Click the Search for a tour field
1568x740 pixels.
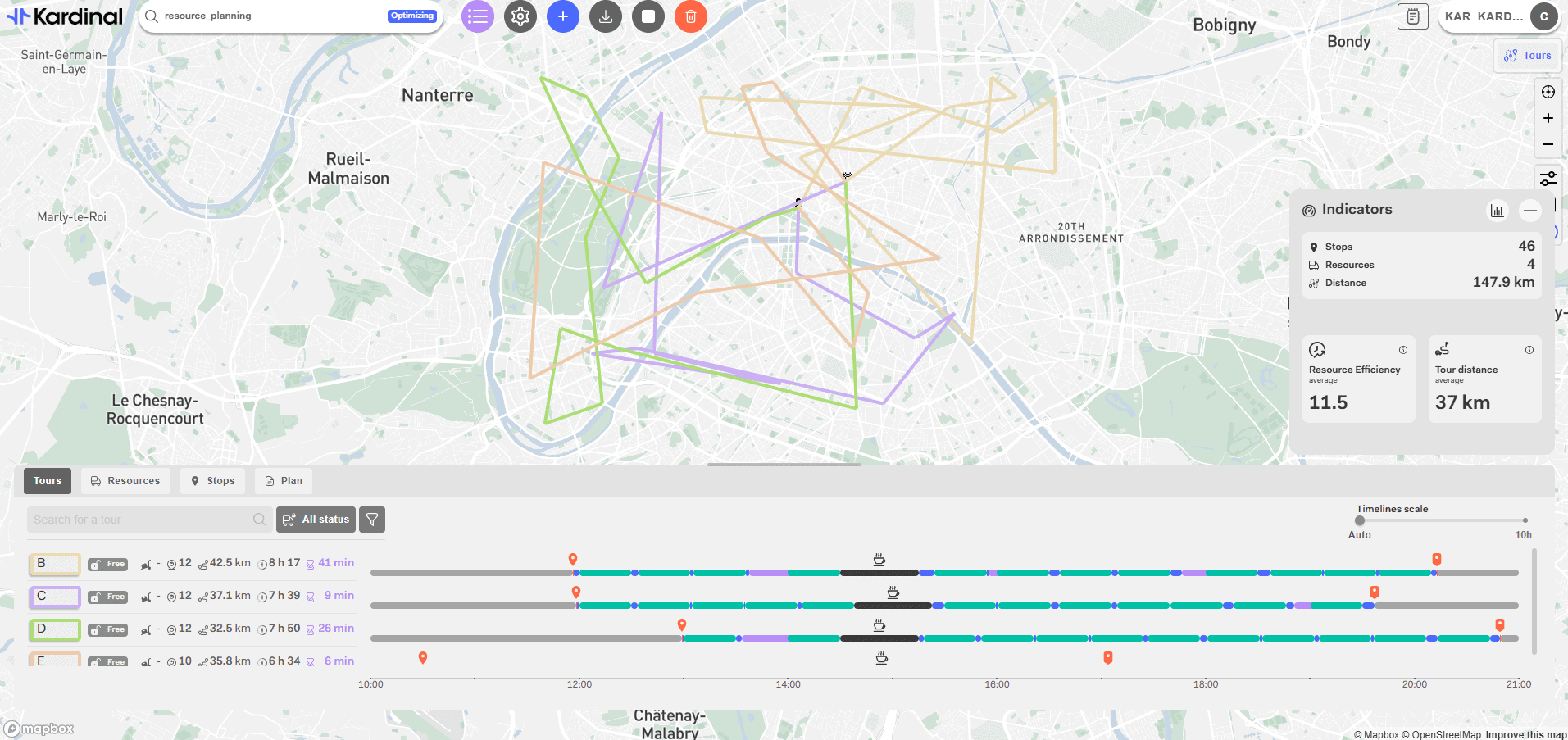pos(139,520)
